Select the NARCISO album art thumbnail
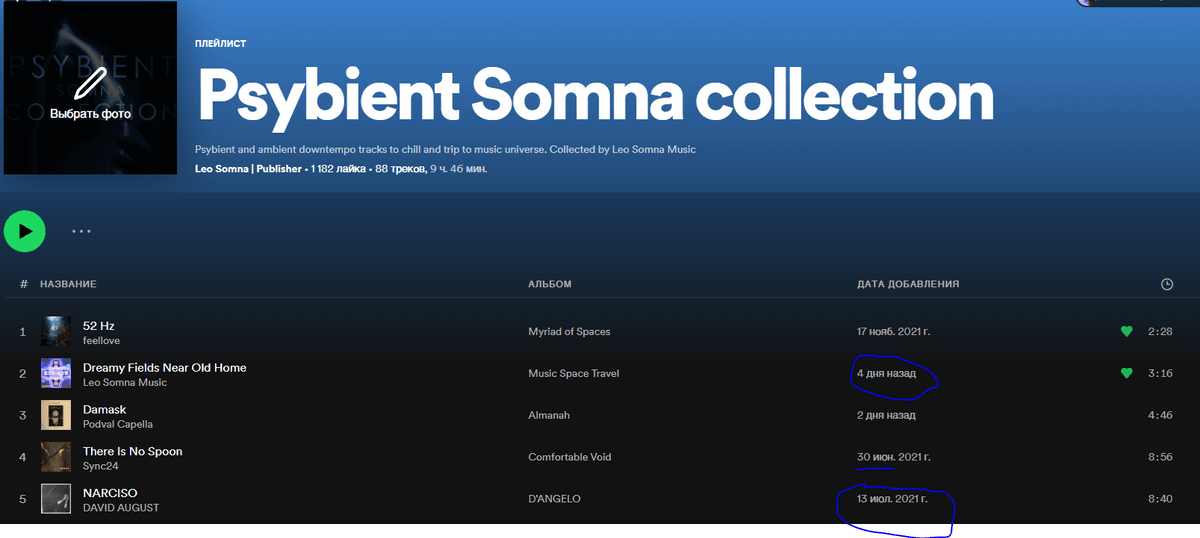Image resolution: width=1200 pixels, height=538 pixels. (56, 499)
